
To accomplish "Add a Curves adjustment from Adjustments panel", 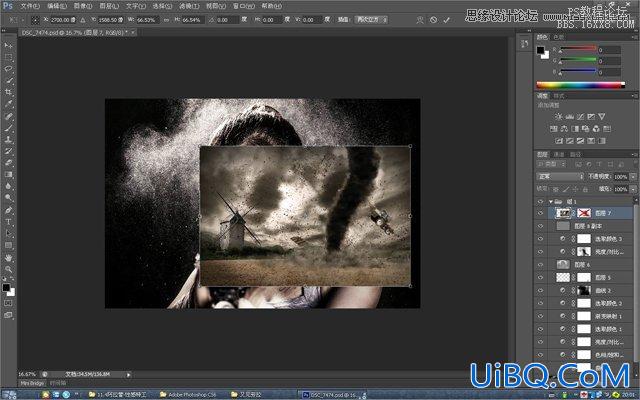I will tap(580, 116).
